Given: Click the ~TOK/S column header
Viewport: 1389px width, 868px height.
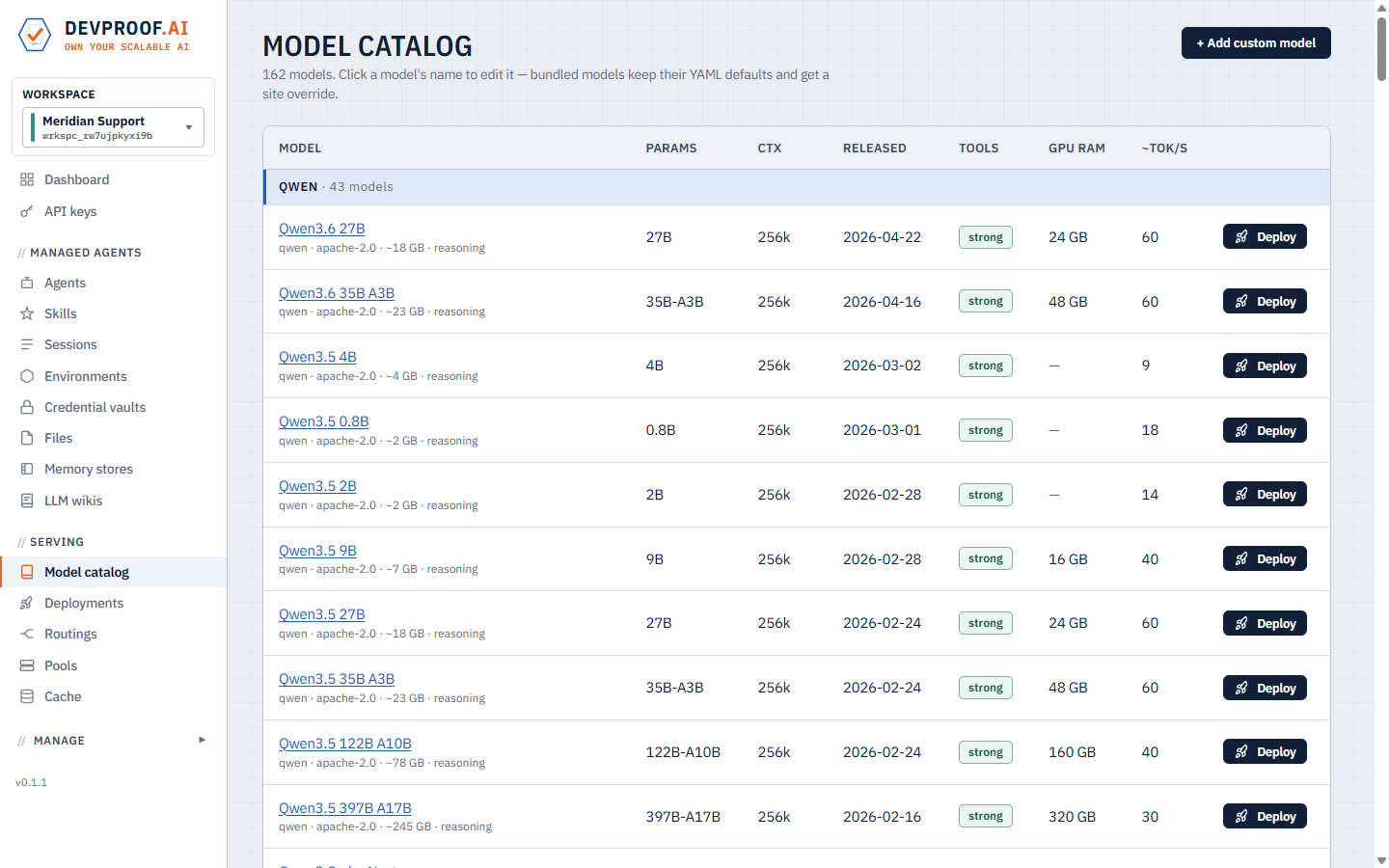Looking at the screenshot, I should pos(1164,149).
